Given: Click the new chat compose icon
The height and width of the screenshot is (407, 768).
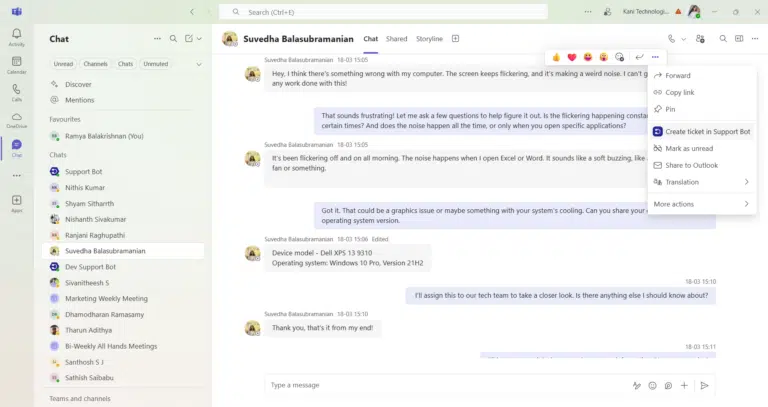Looking at the screenshot, I should coord(190,39).
